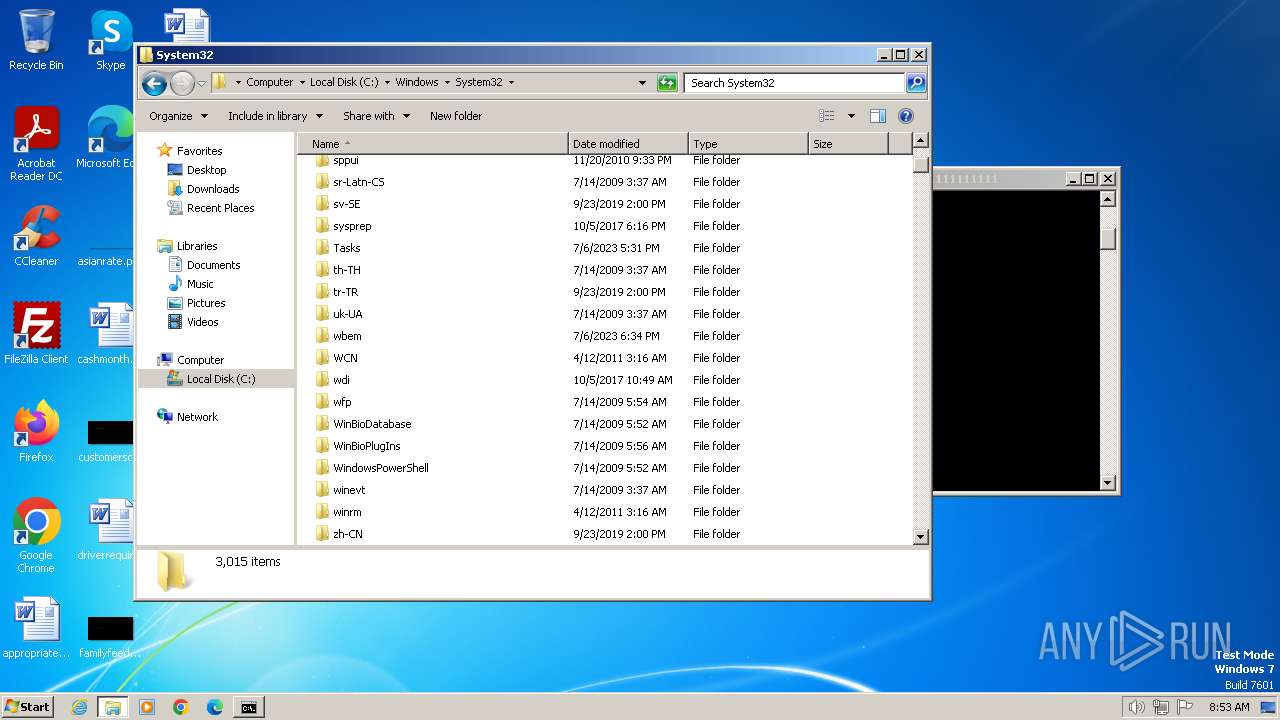1280x720 pixels.
Task: Refresh the System32 folder view
Action: (667, 83)
